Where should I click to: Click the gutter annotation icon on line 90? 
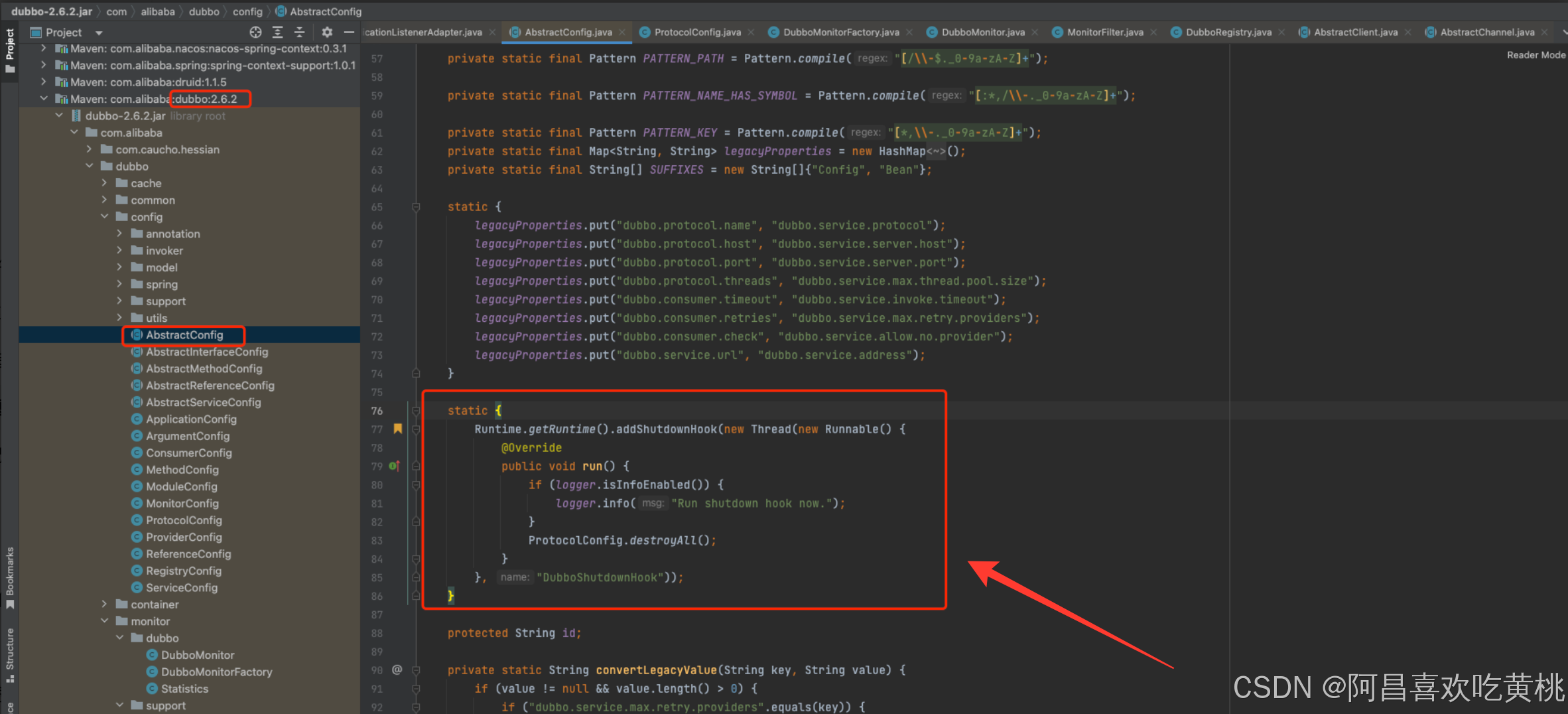coord(397,670)
